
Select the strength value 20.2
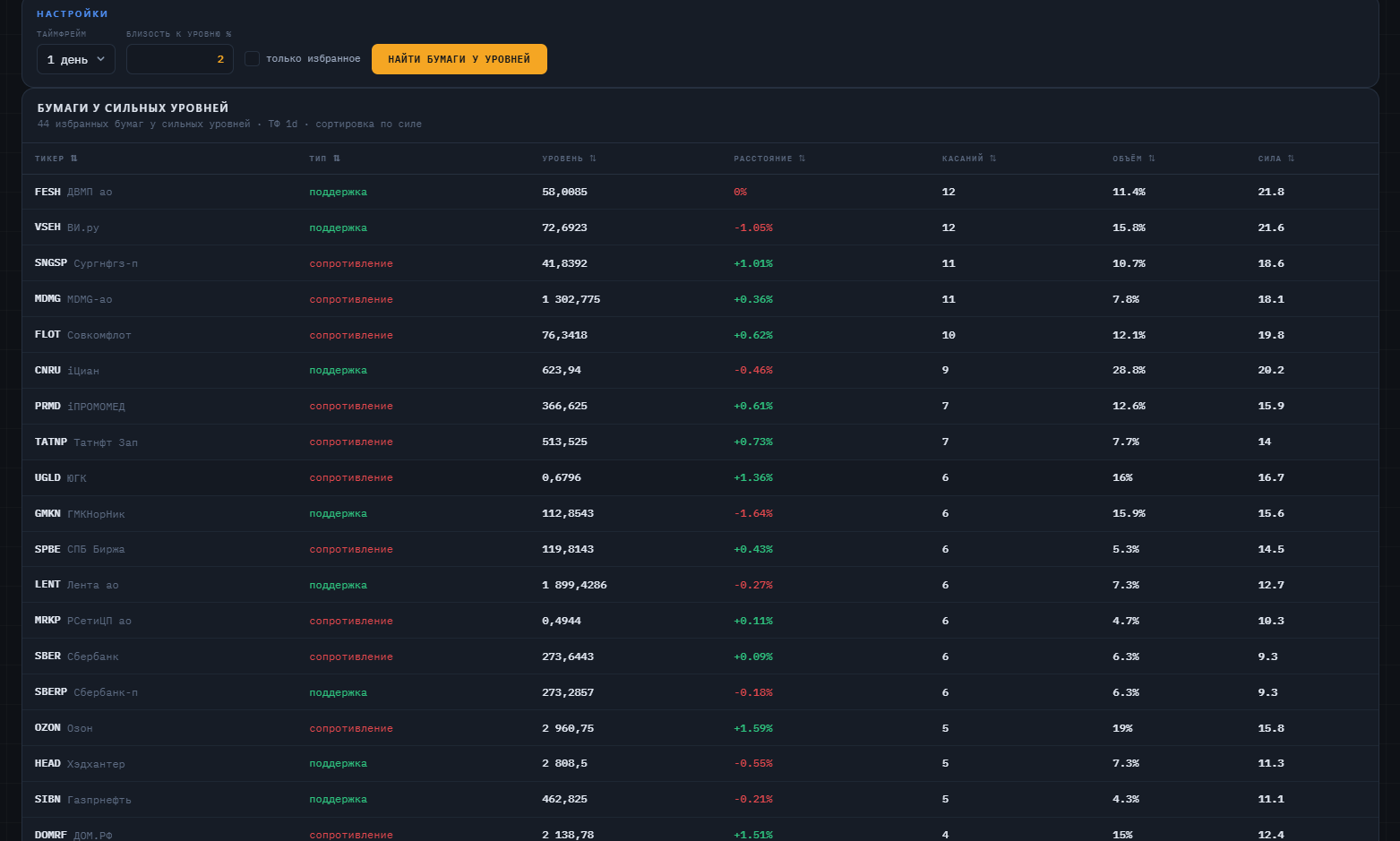pyautogui.click(x=1271, y=370)
